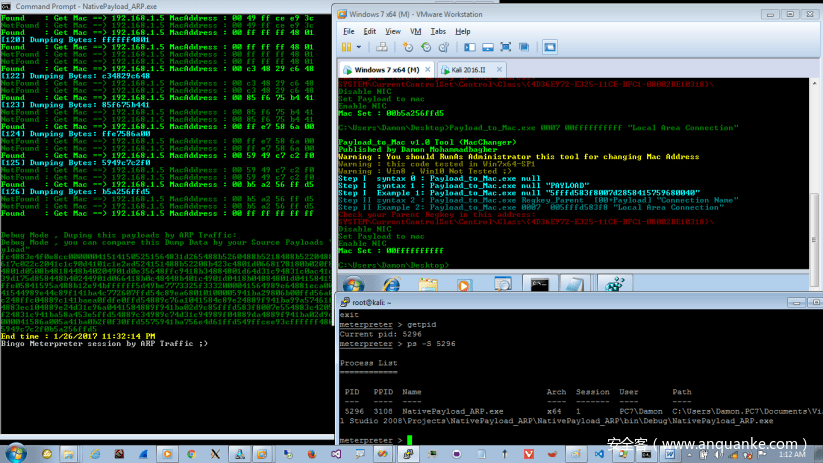Viewport: 823px width, 463px height.
Task: Open the power options dropdown arrow next to the pause button
Action: (x=359, y=47)
